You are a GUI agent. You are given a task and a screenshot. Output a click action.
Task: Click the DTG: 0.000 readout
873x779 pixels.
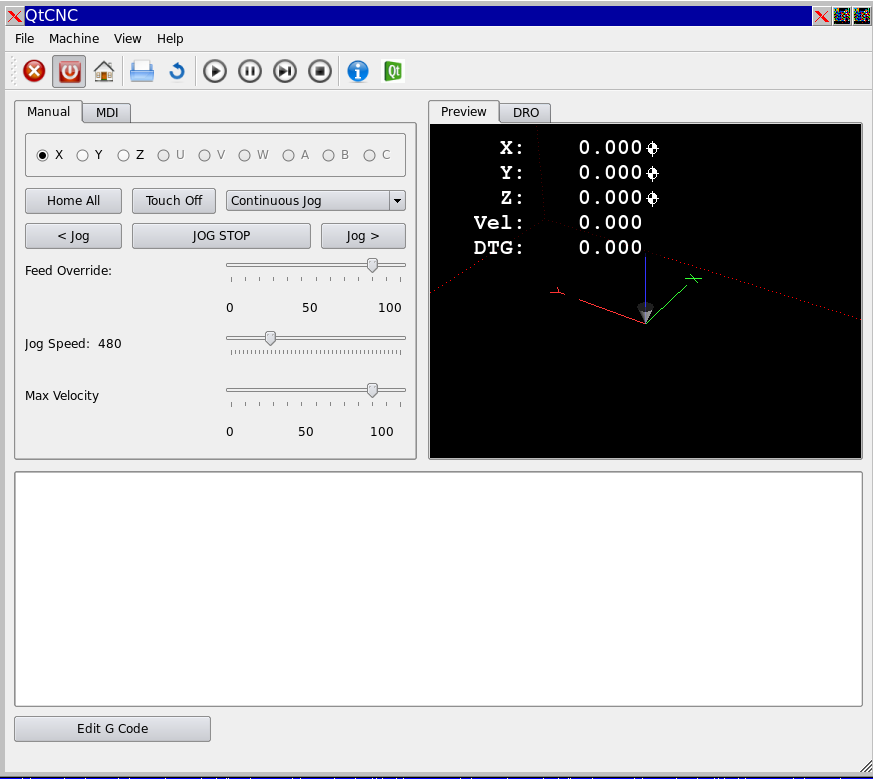pos(557,248)
